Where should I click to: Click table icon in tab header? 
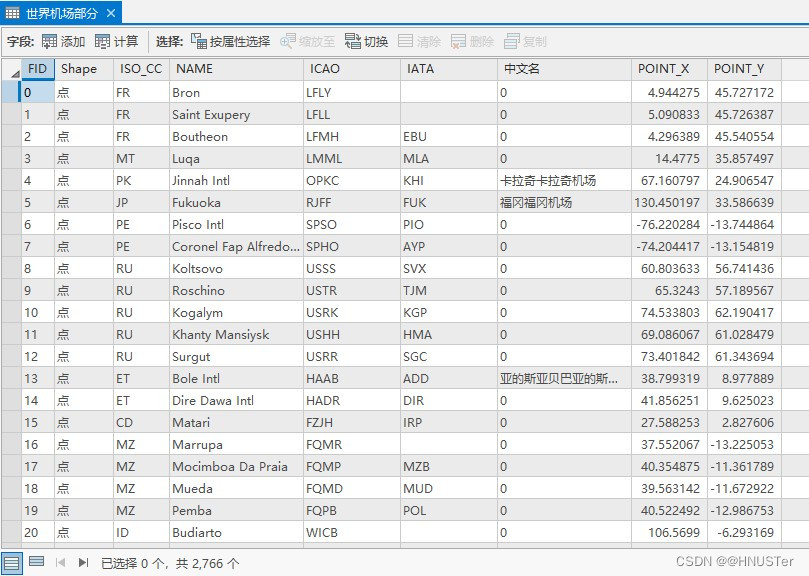12,13
